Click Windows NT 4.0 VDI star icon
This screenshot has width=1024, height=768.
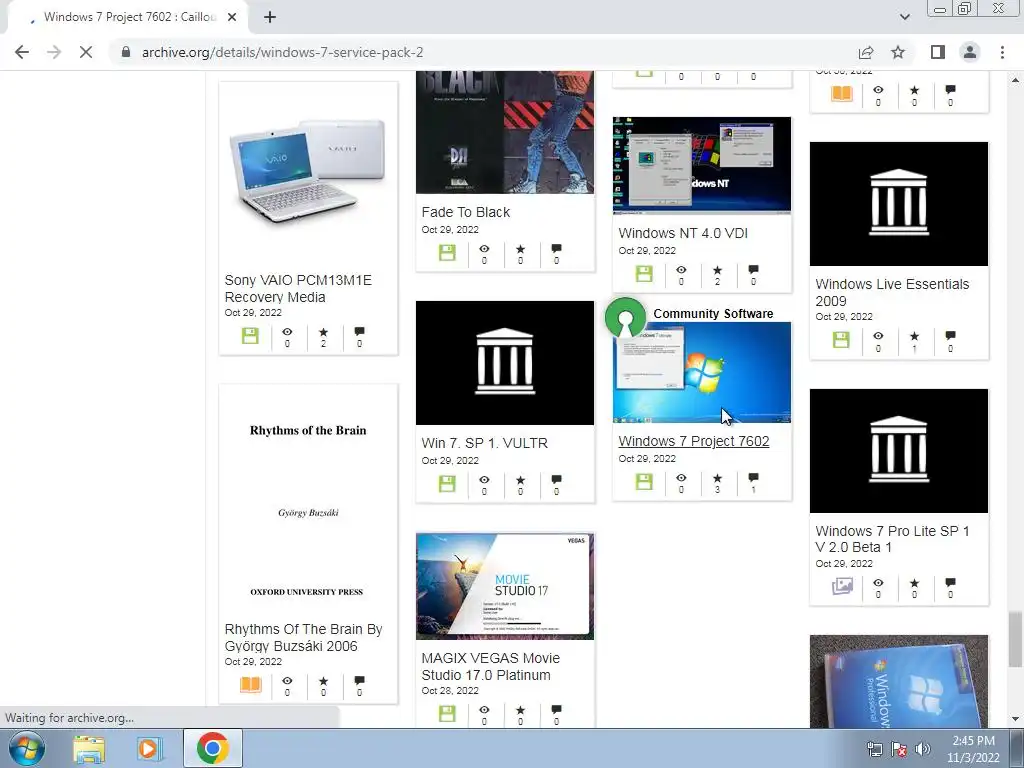[x=717, y=270]
